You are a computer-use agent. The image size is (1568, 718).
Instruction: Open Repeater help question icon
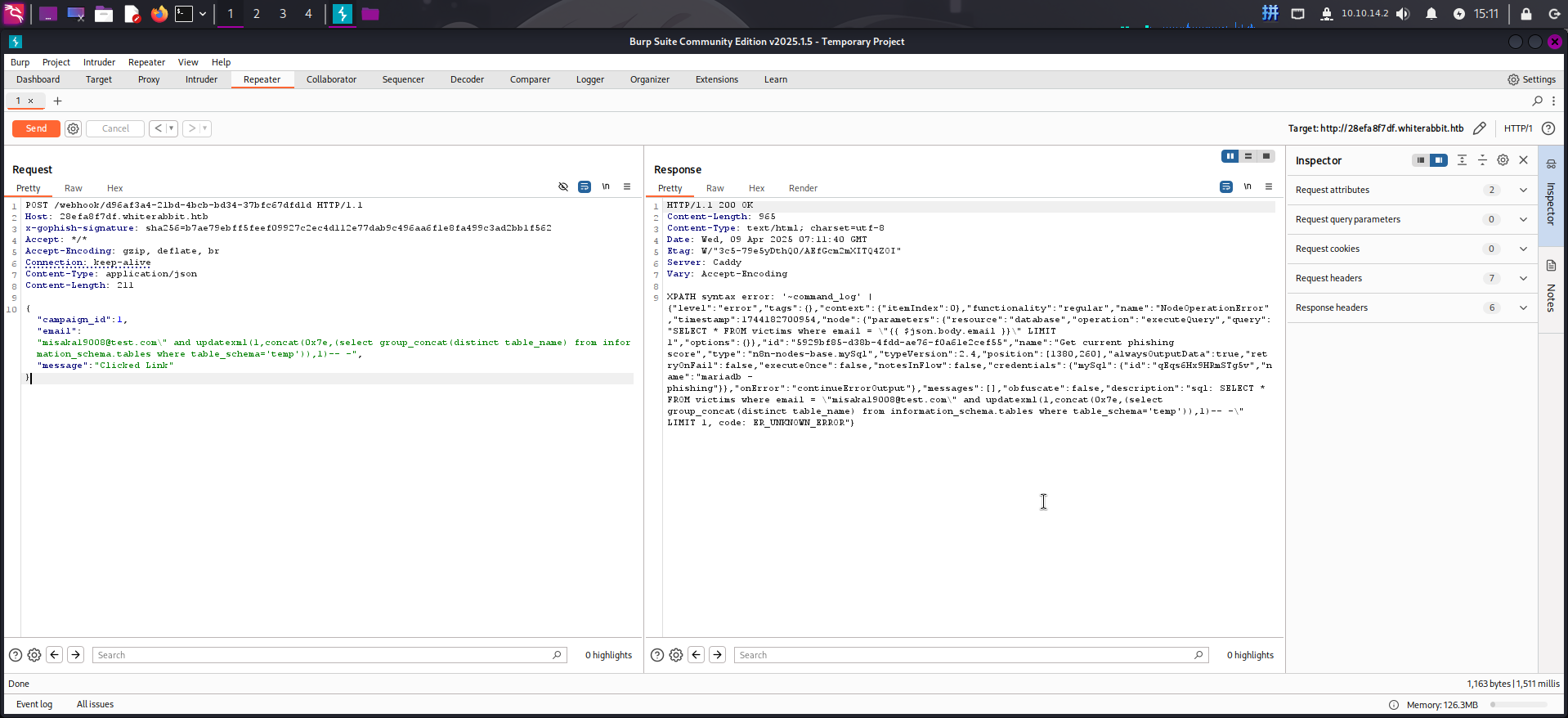click(x=1548, y=128)
